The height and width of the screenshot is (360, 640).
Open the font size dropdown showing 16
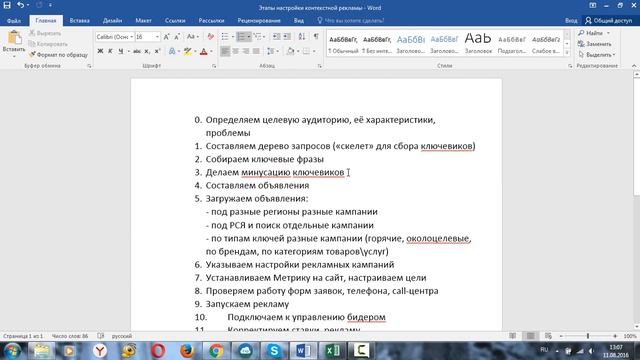click(157, 37)
